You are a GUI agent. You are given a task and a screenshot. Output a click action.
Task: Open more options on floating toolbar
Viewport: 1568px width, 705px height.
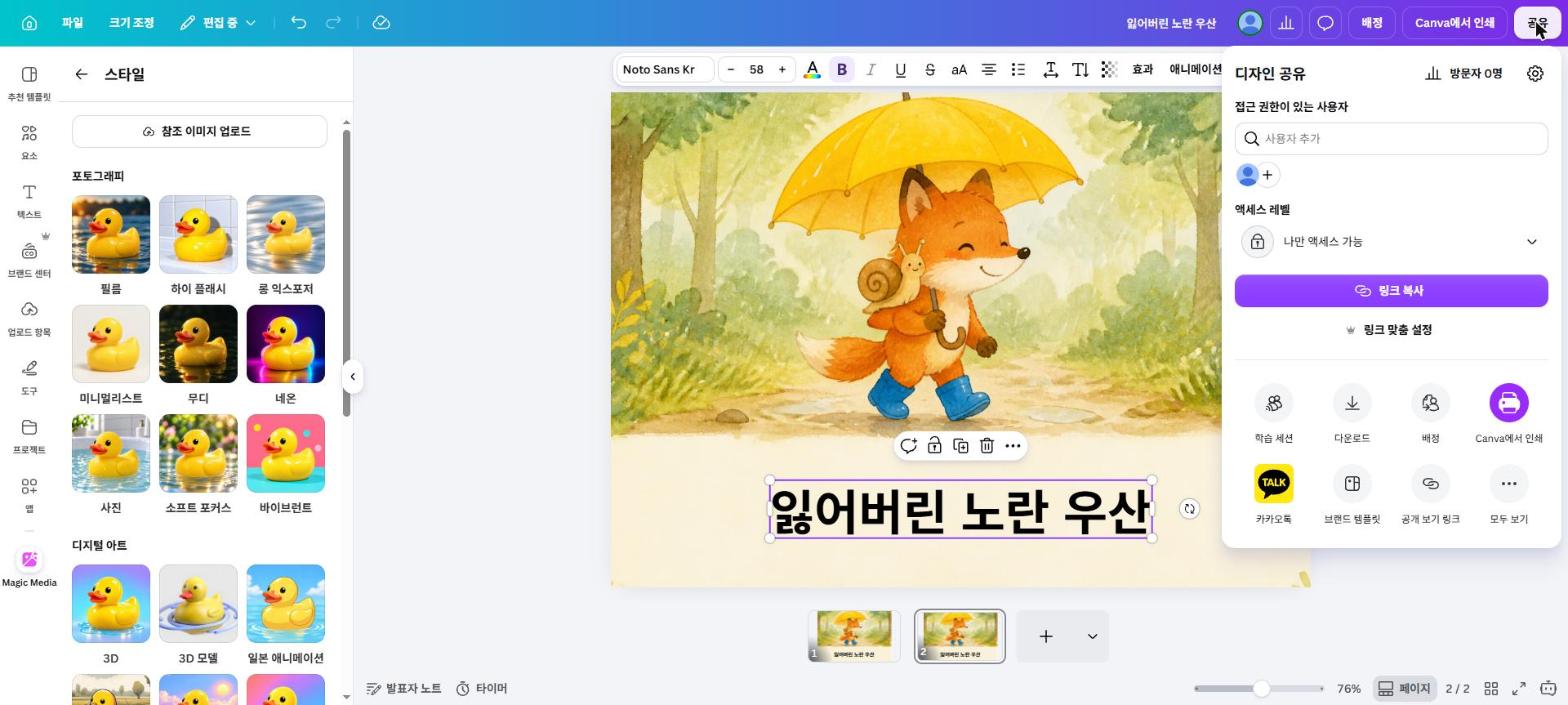pyautogui.click(x=1013, y=446)
